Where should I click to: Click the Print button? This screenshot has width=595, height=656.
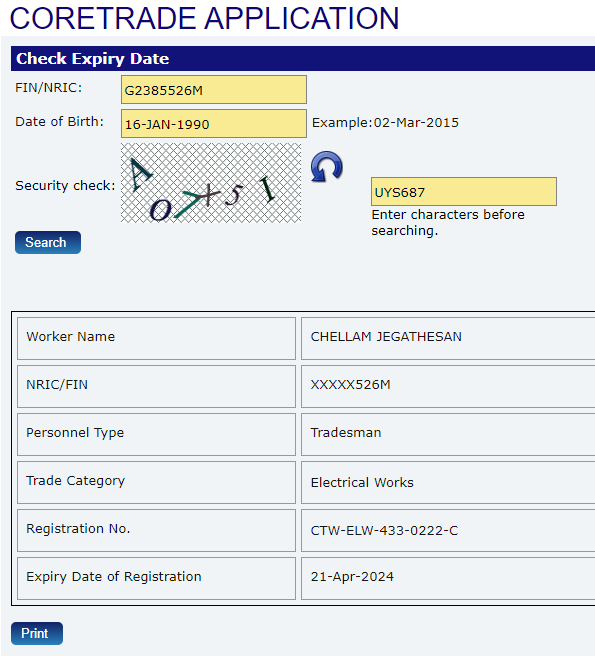[37, 633]
